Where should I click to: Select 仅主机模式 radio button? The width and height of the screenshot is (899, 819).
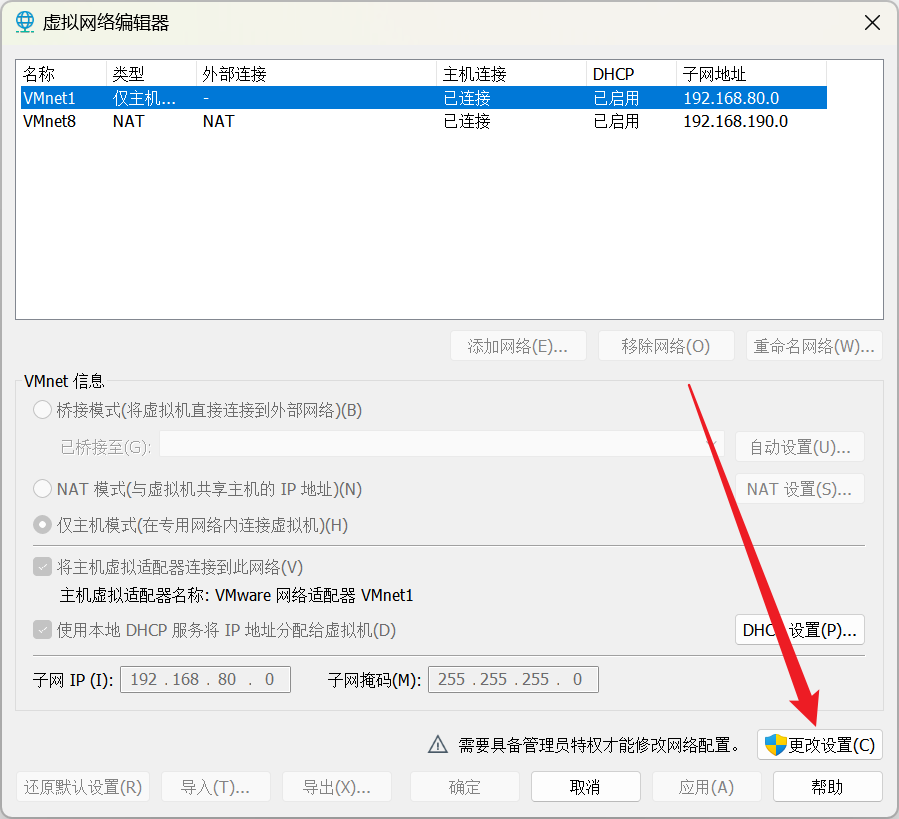(42, 525)
